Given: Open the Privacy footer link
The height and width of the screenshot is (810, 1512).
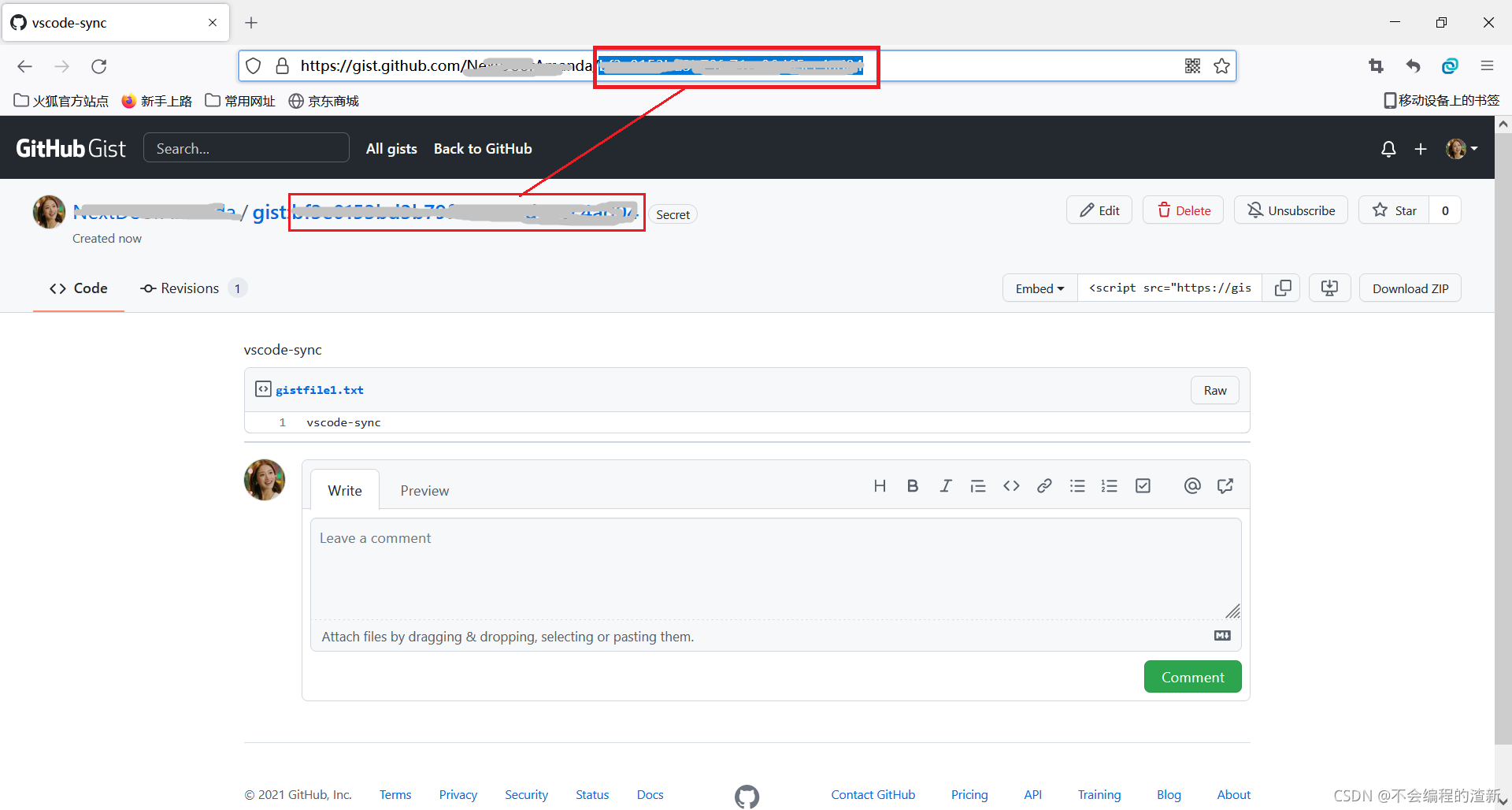Looking at the screenshot, I should coord(458,795).
